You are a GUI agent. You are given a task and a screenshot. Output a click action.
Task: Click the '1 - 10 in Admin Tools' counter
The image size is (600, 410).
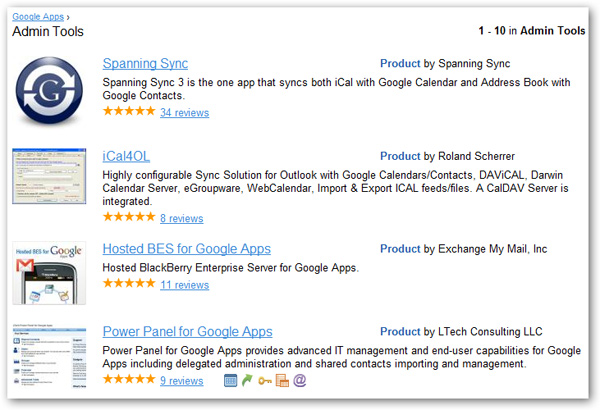532,31
